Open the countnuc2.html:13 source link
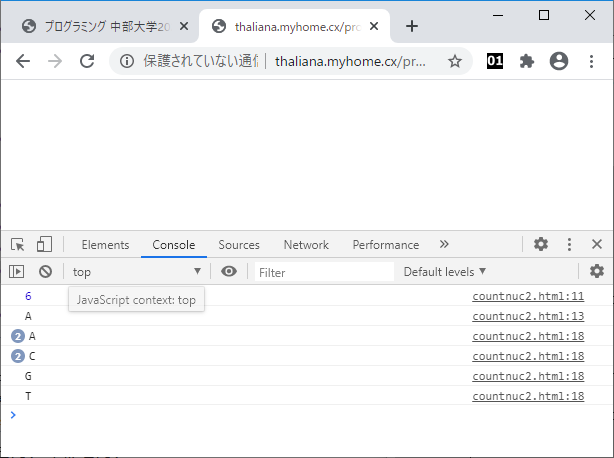614x458 pixels. click(528, 316)
